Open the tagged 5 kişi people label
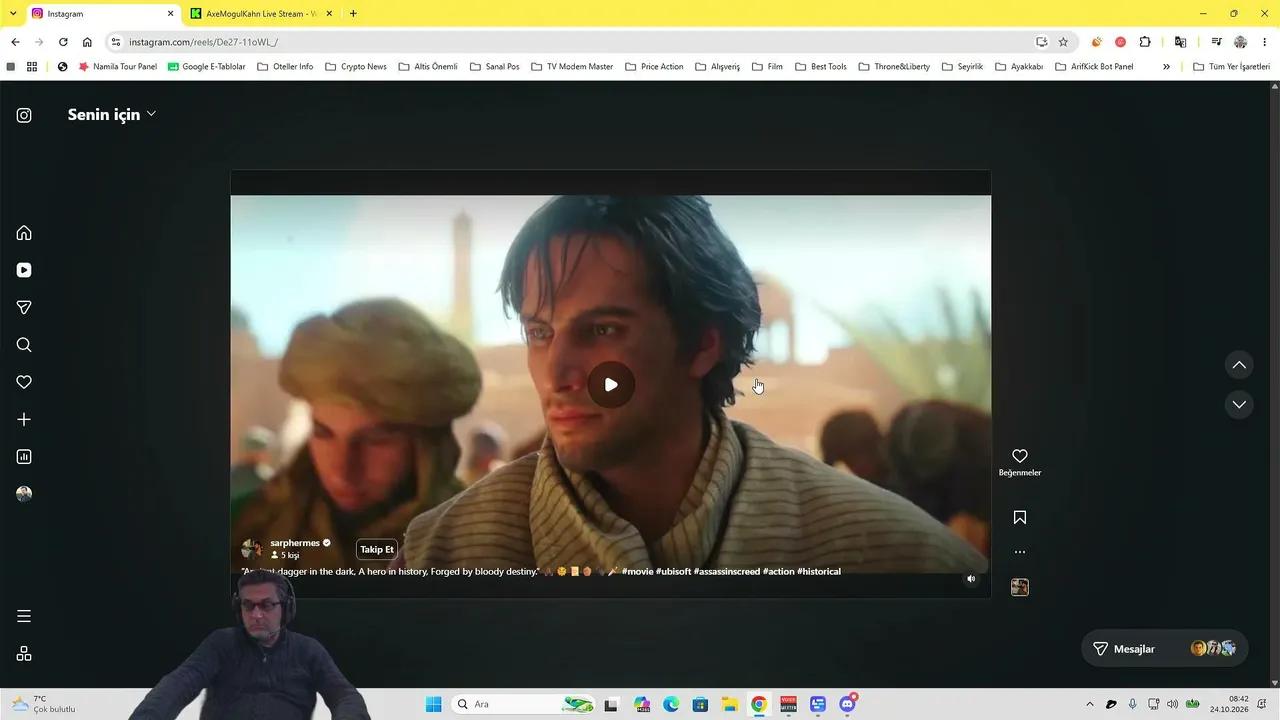 286,555
